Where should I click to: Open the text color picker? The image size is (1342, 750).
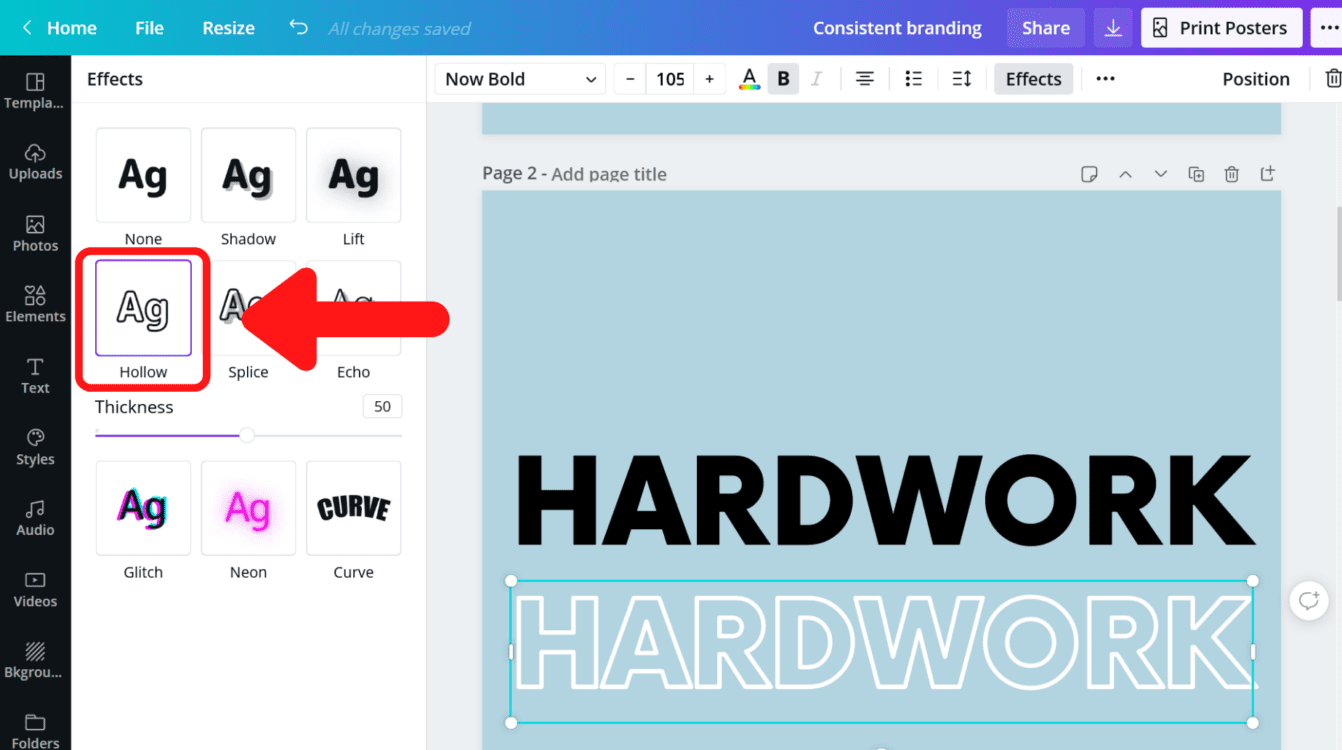pyautogui.click(x=749, y=78)
